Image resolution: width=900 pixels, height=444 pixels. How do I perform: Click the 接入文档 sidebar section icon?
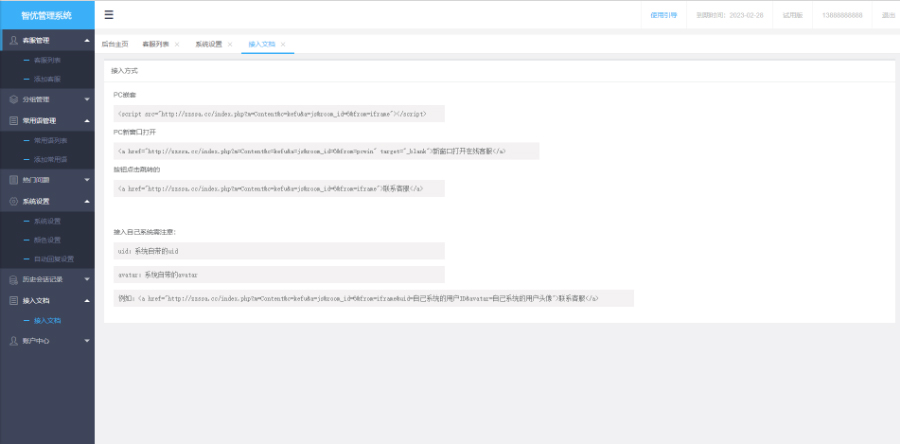pyautogui.click(x=14, y=301)
